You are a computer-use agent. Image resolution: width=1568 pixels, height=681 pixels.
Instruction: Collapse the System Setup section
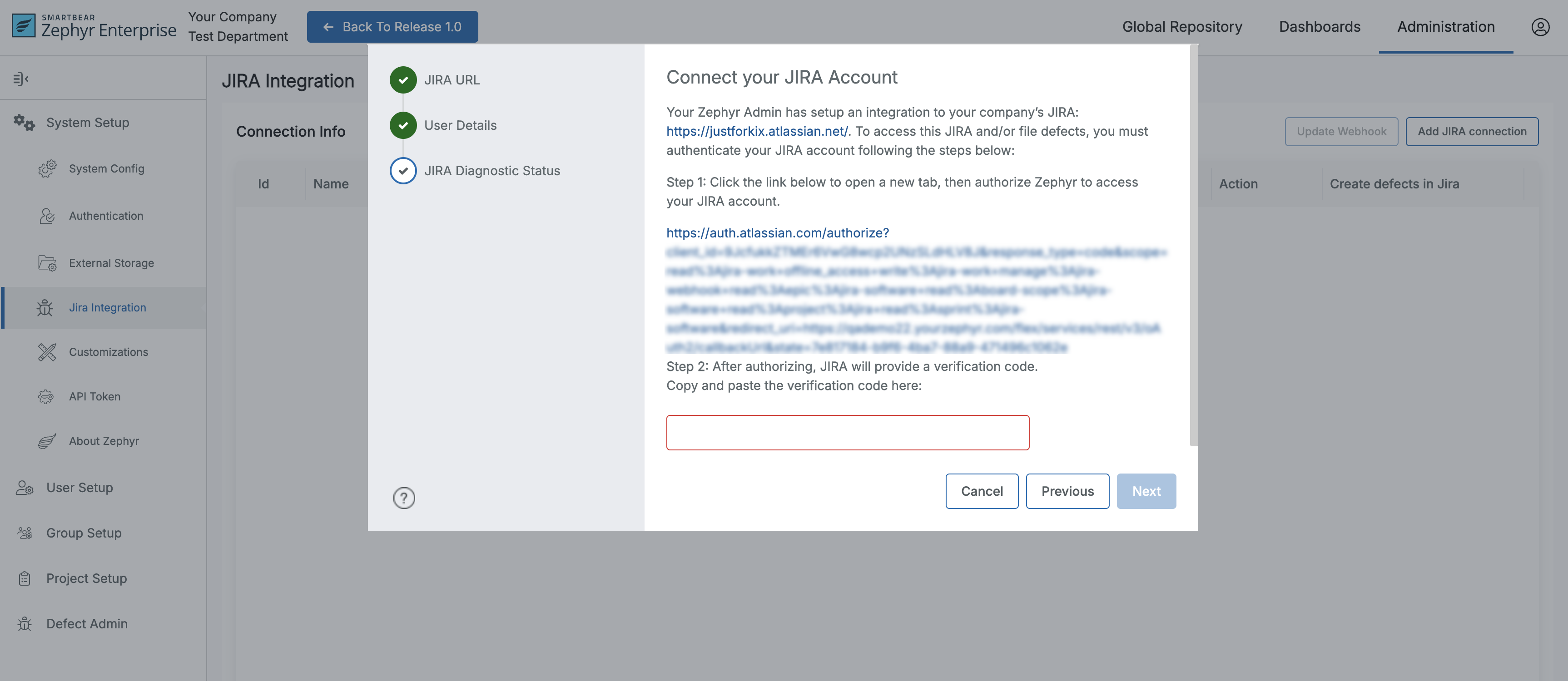88,122
